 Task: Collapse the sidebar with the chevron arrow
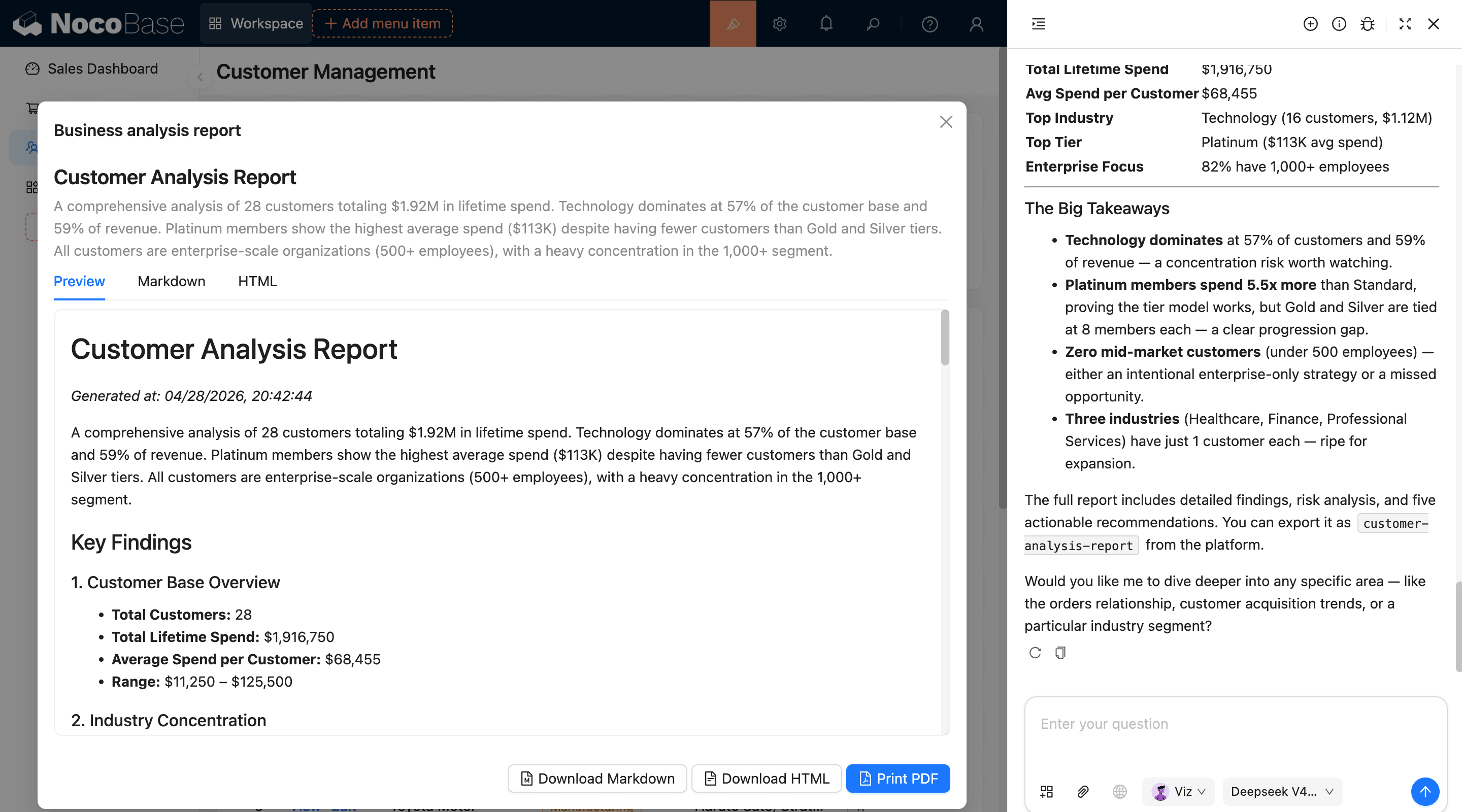[x=200, y=77]
